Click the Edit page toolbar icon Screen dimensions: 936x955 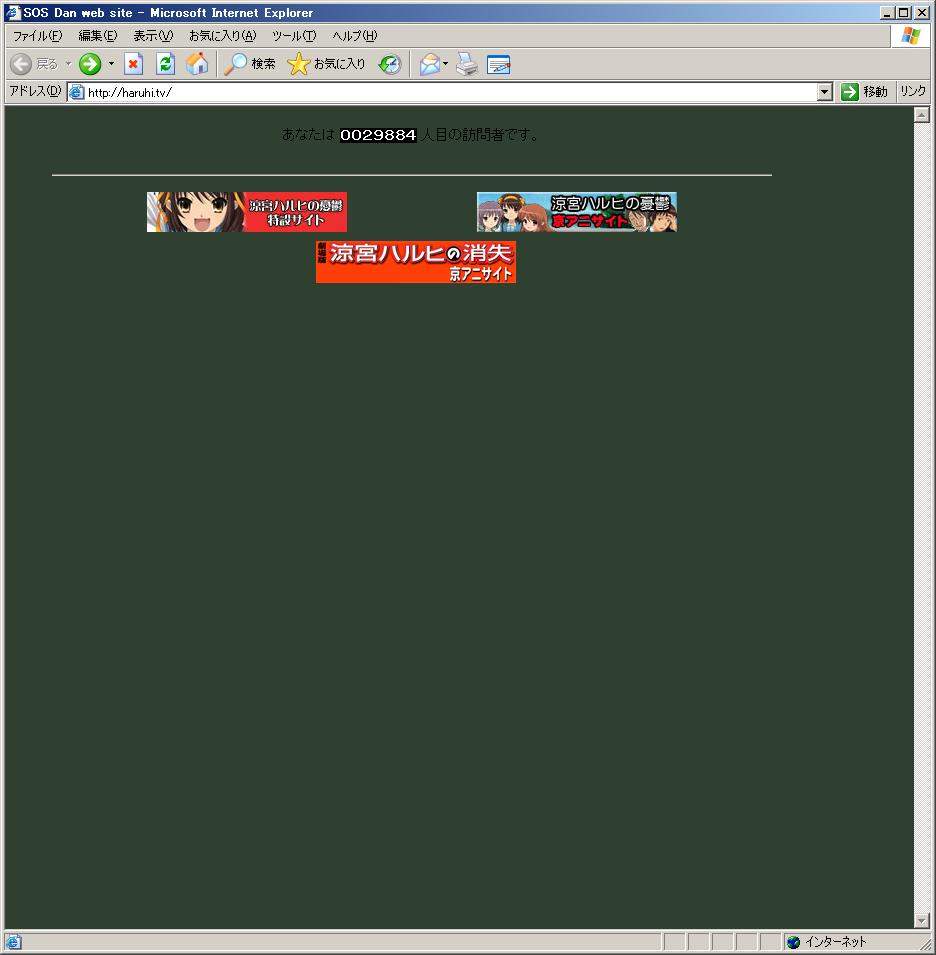pos(499,64)
